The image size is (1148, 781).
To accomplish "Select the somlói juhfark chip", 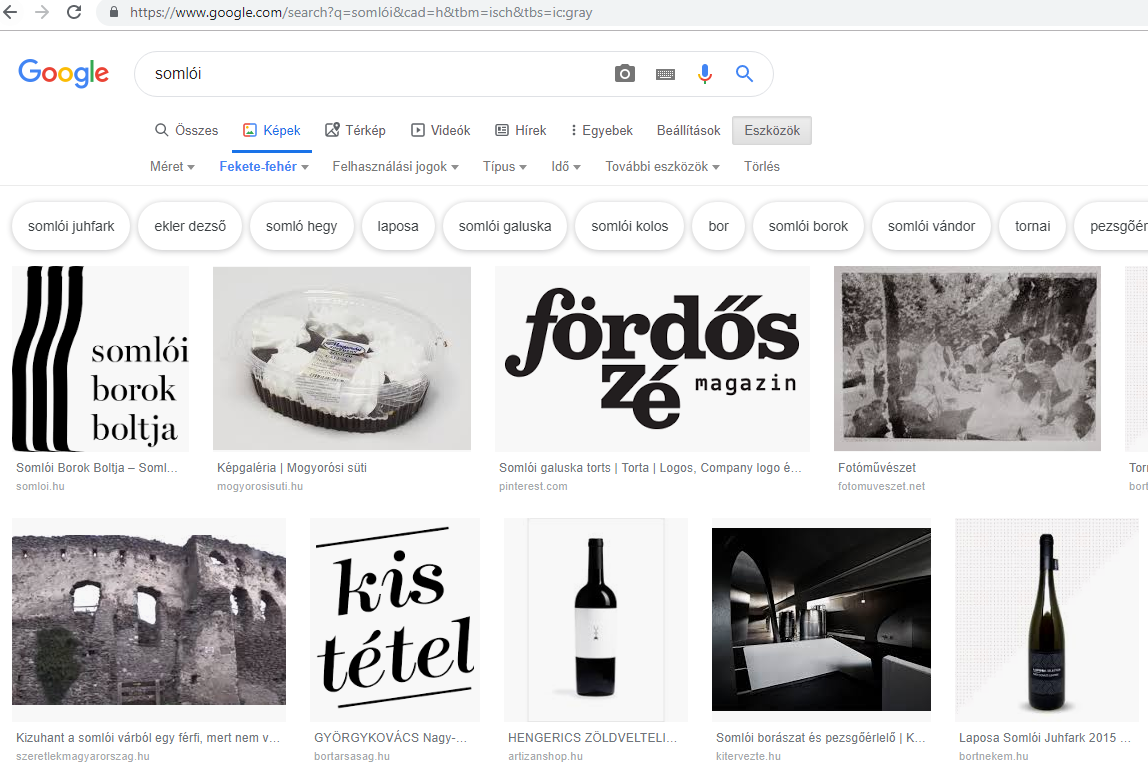I will (71, 226).
